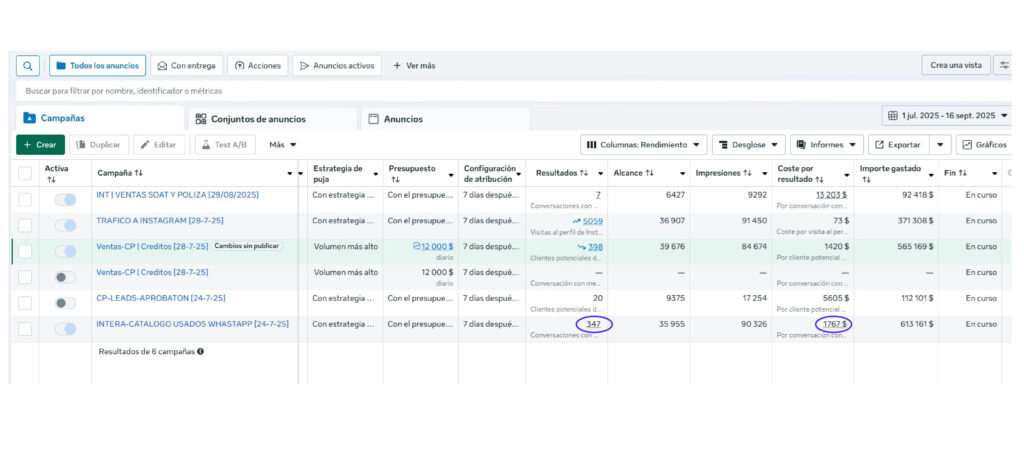Expand the Más dropdown menu
This screenshot has width=1024, height=466.
282,144
